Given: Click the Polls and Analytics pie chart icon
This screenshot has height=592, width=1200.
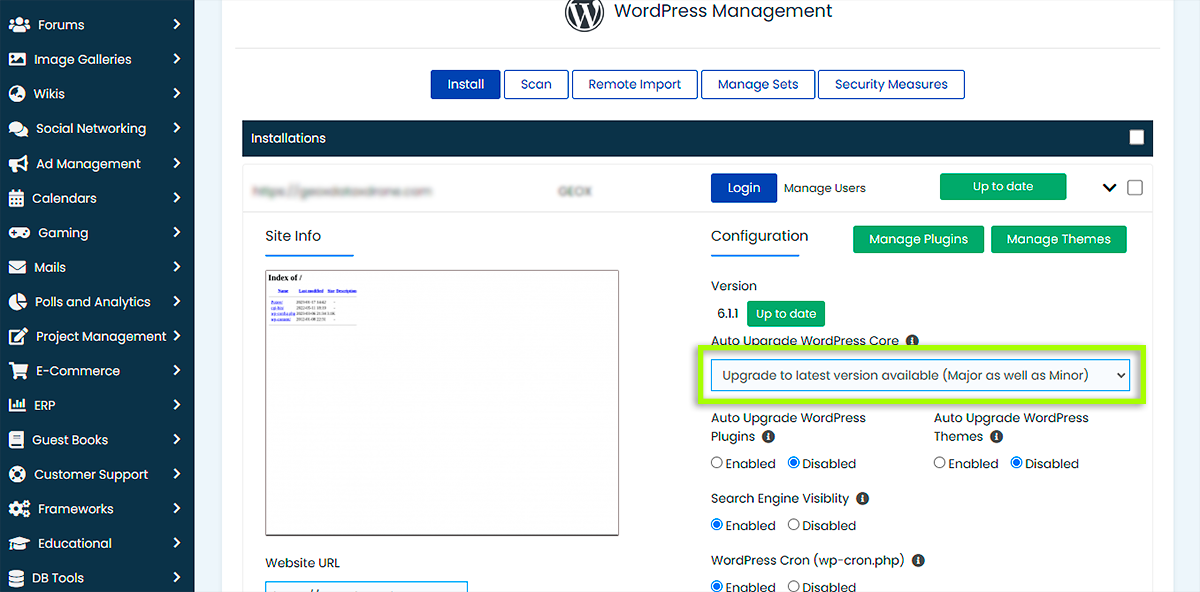Looking at the screenshot, I should 17,302.
